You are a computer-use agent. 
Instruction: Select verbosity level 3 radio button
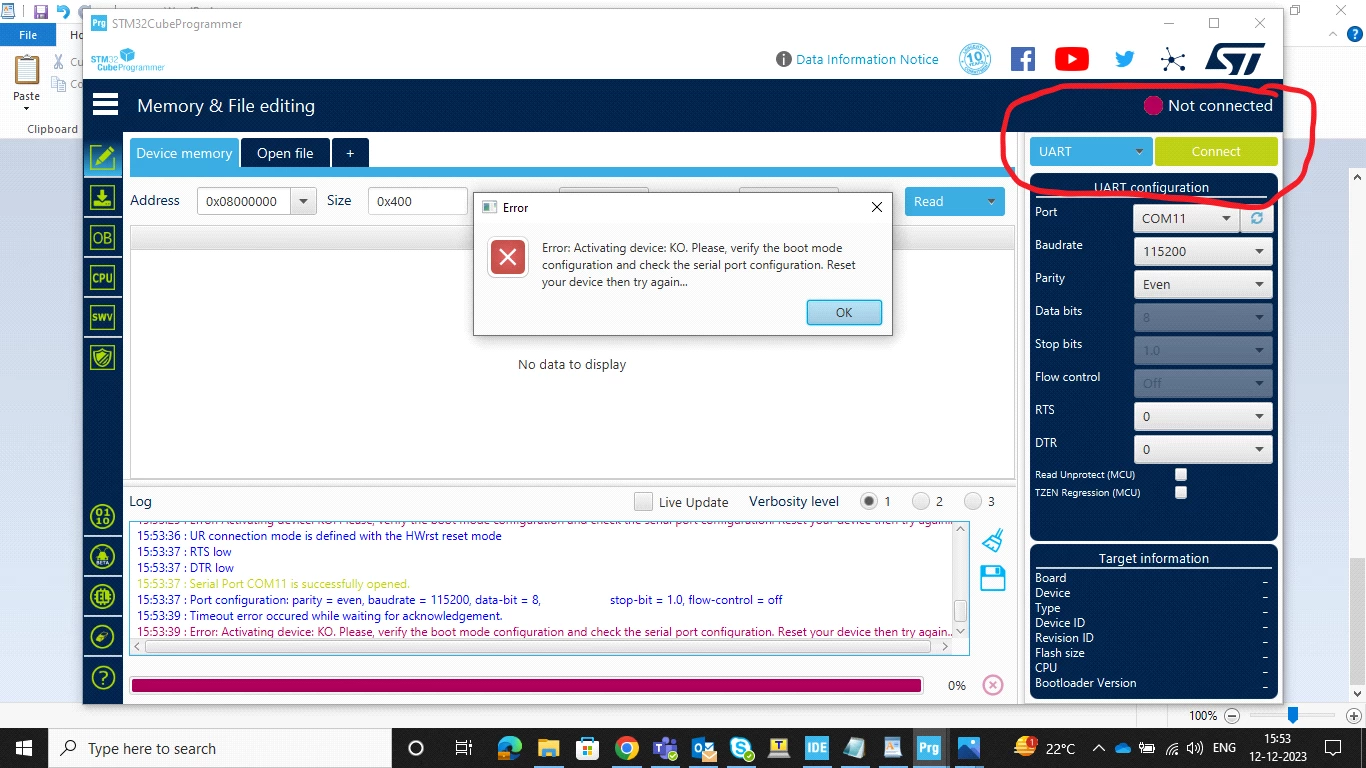pyautogui.click(x=973, y=501)
